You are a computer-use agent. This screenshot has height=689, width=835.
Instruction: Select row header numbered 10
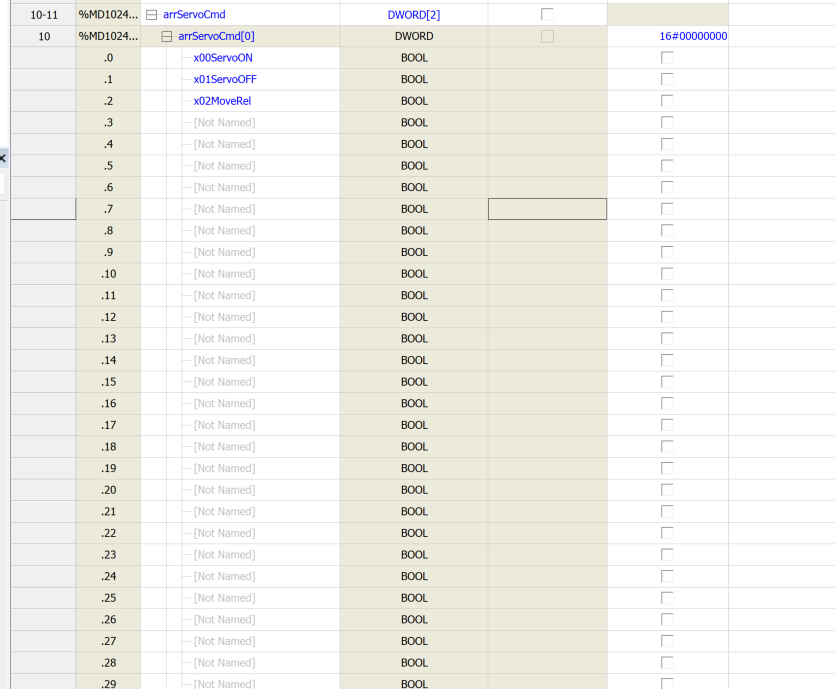[x=44, y=36]
